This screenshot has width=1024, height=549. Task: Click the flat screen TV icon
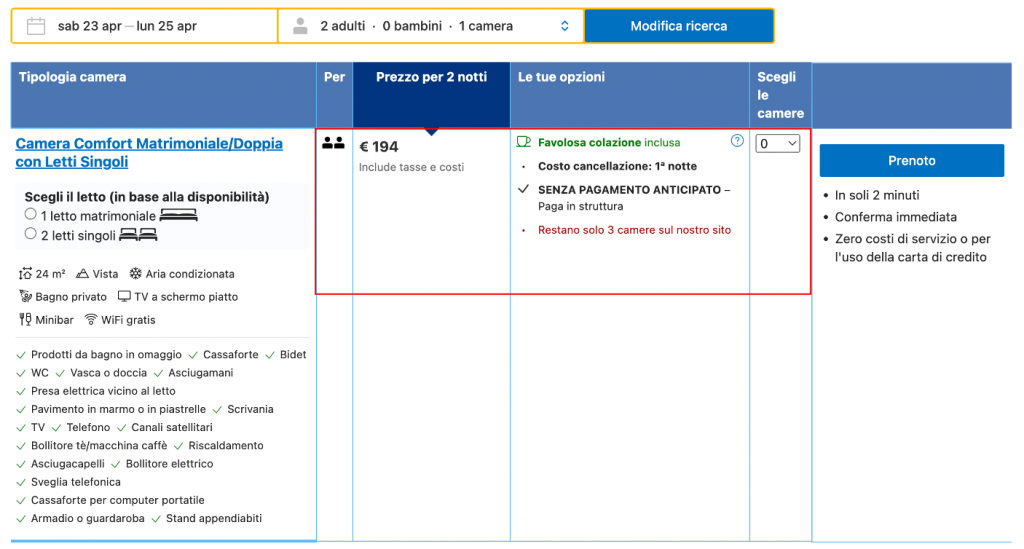[x=125, y=297]
